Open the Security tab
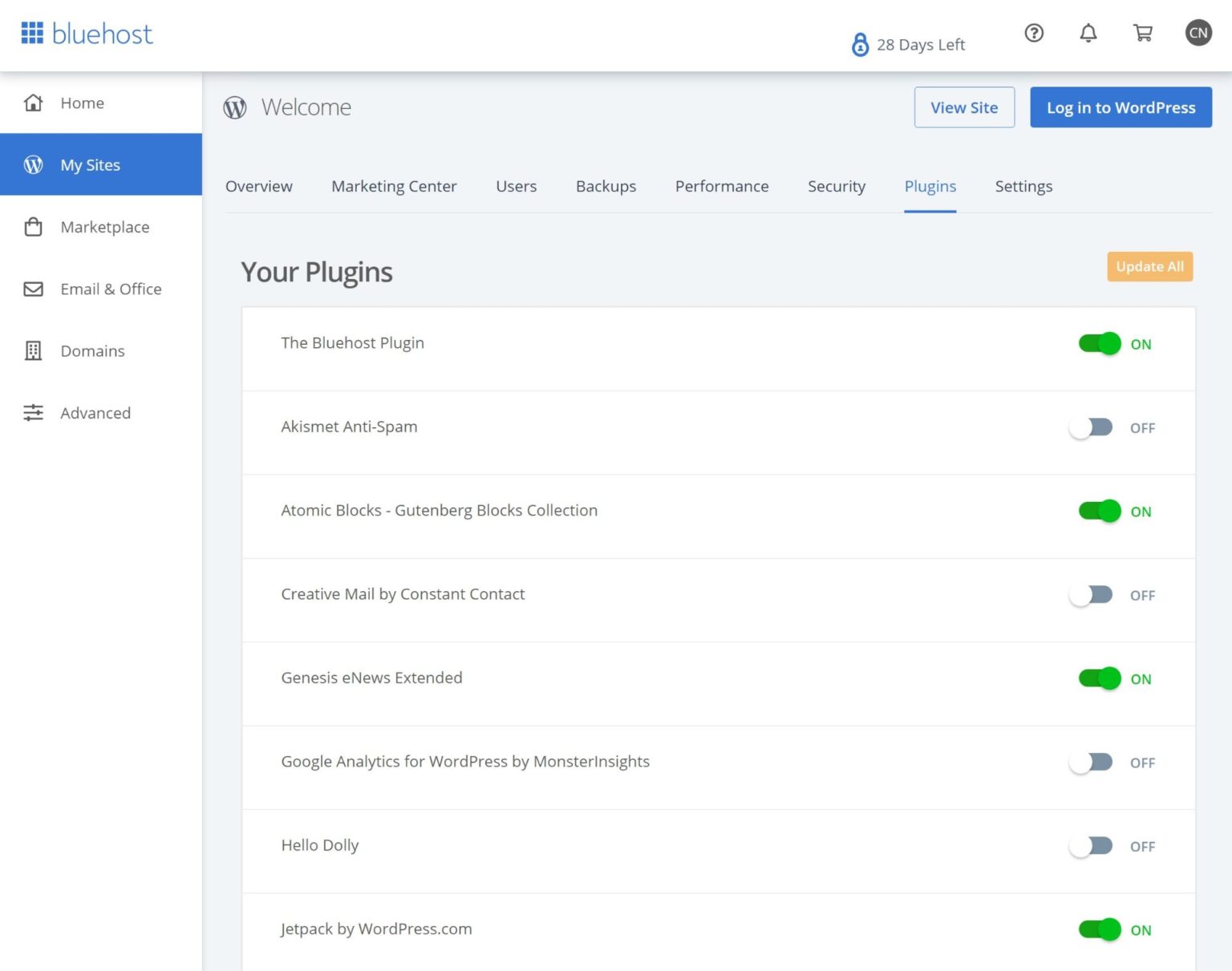 click(x=837, y=186)
